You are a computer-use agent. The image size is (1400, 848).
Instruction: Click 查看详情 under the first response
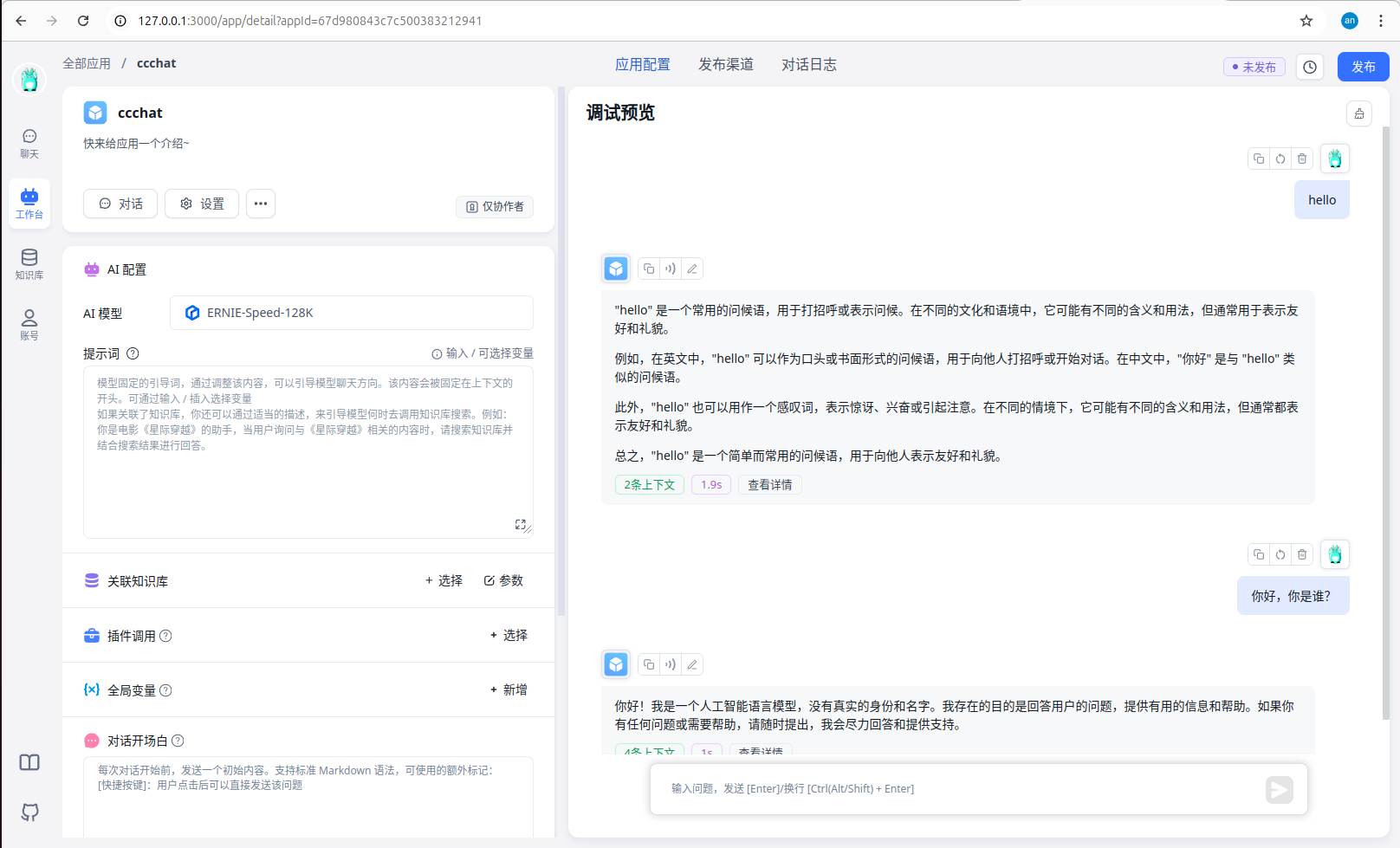[769, 485]
